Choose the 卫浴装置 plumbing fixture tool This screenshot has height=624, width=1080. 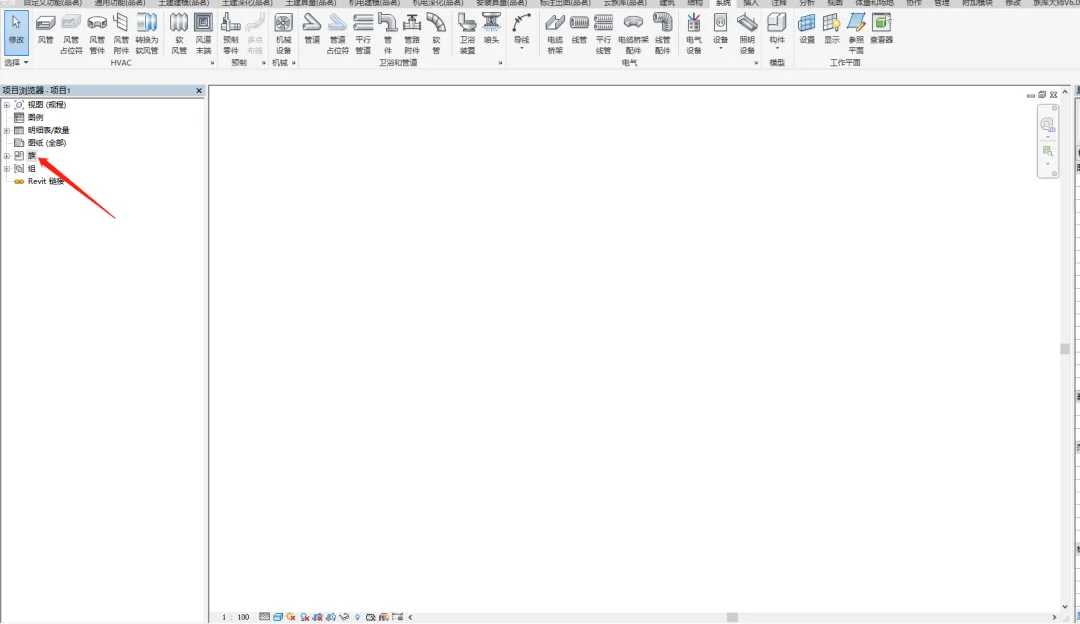[467, 34]
